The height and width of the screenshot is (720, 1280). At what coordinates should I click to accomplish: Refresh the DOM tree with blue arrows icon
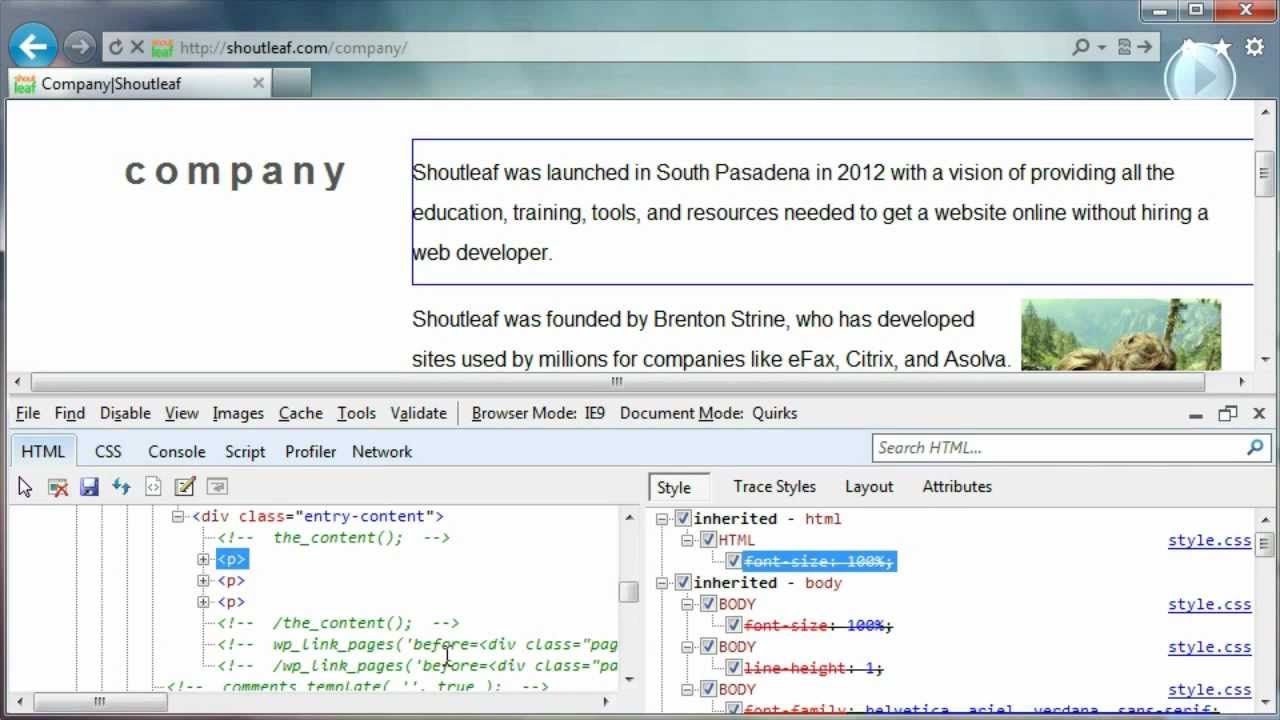pos(121,487)
